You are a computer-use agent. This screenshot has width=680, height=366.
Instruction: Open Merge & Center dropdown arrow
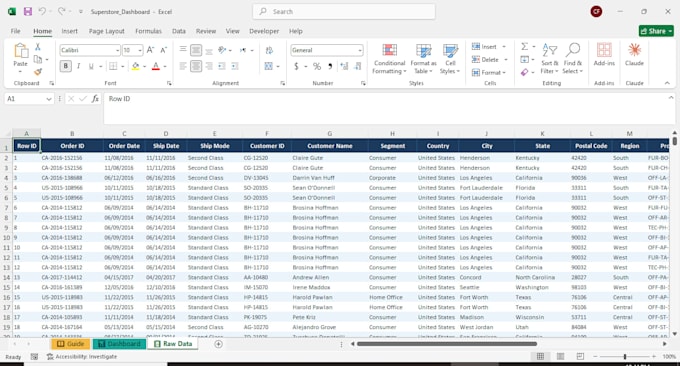[278, 66]
